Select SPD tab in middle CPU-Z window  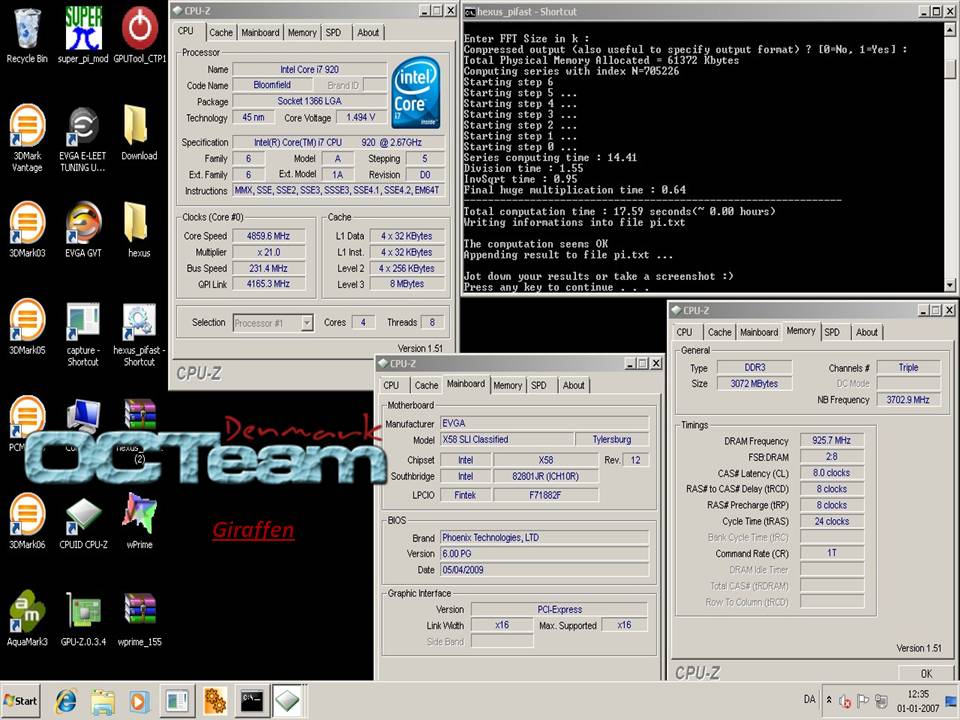point(539,385)
